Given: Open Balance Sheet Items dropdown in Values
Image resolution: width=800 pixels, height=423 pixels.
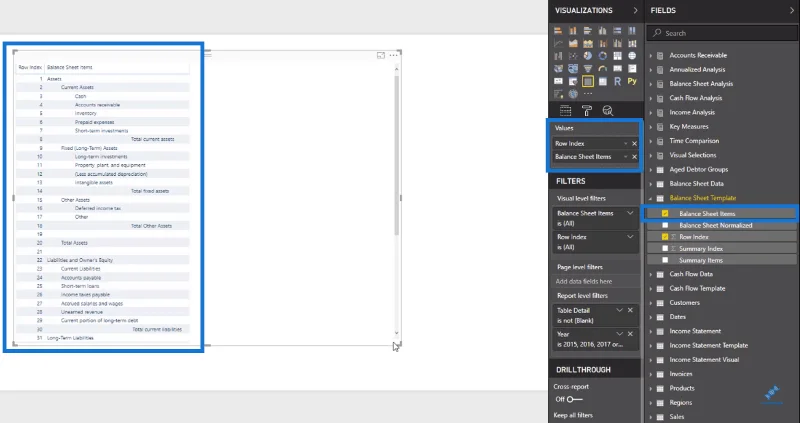Looking at the screenshot, I should click(626, 157).
